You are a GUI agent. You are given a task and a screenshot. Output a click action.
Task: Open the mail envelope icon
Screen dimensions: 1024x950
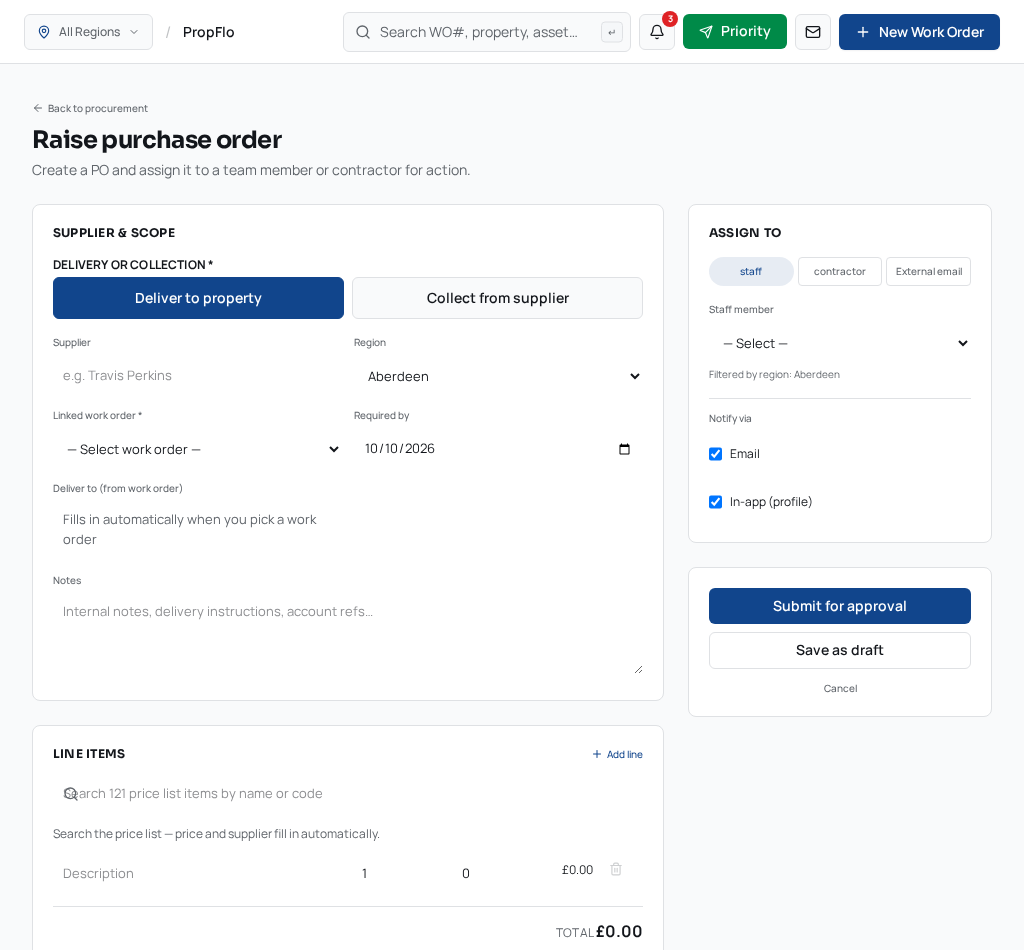[x=812, y=32]
